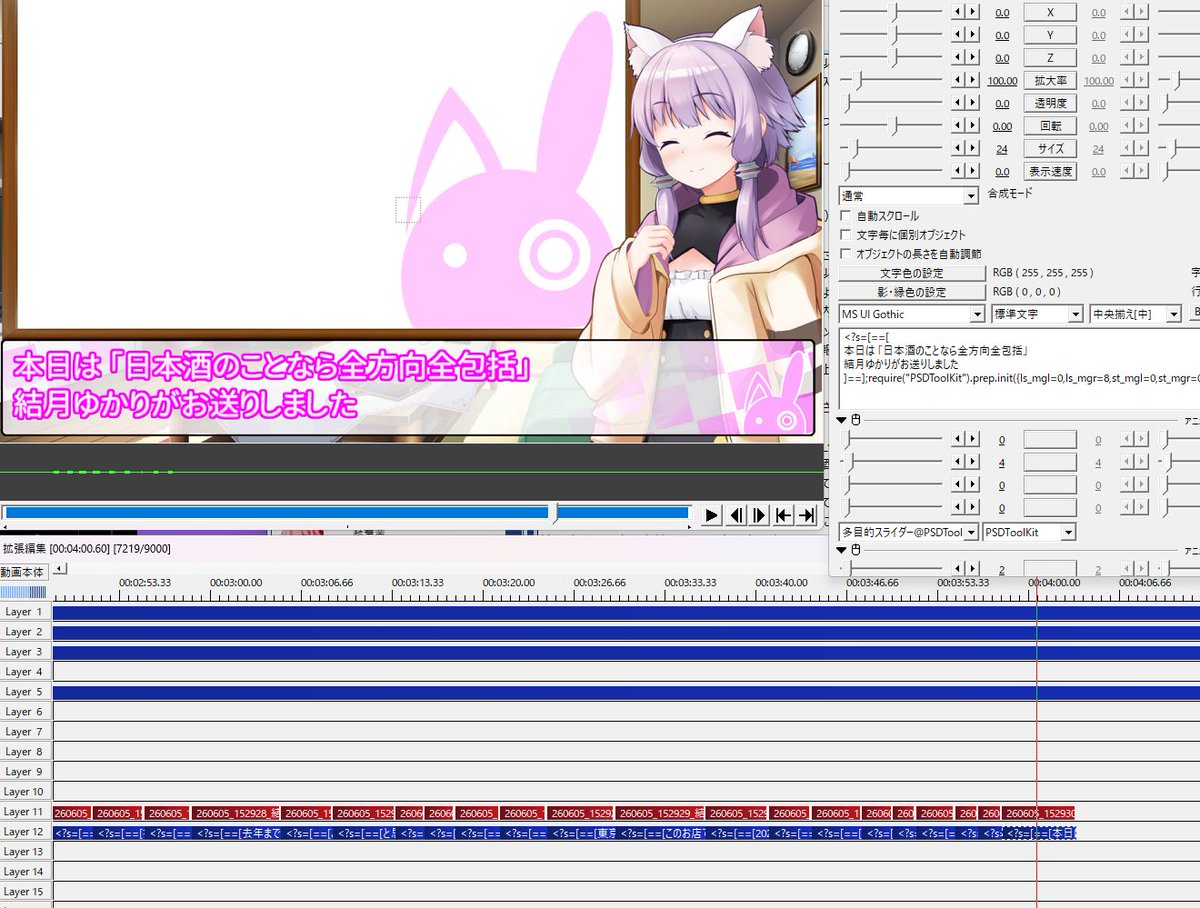Step forward one frame in preview

760,515
